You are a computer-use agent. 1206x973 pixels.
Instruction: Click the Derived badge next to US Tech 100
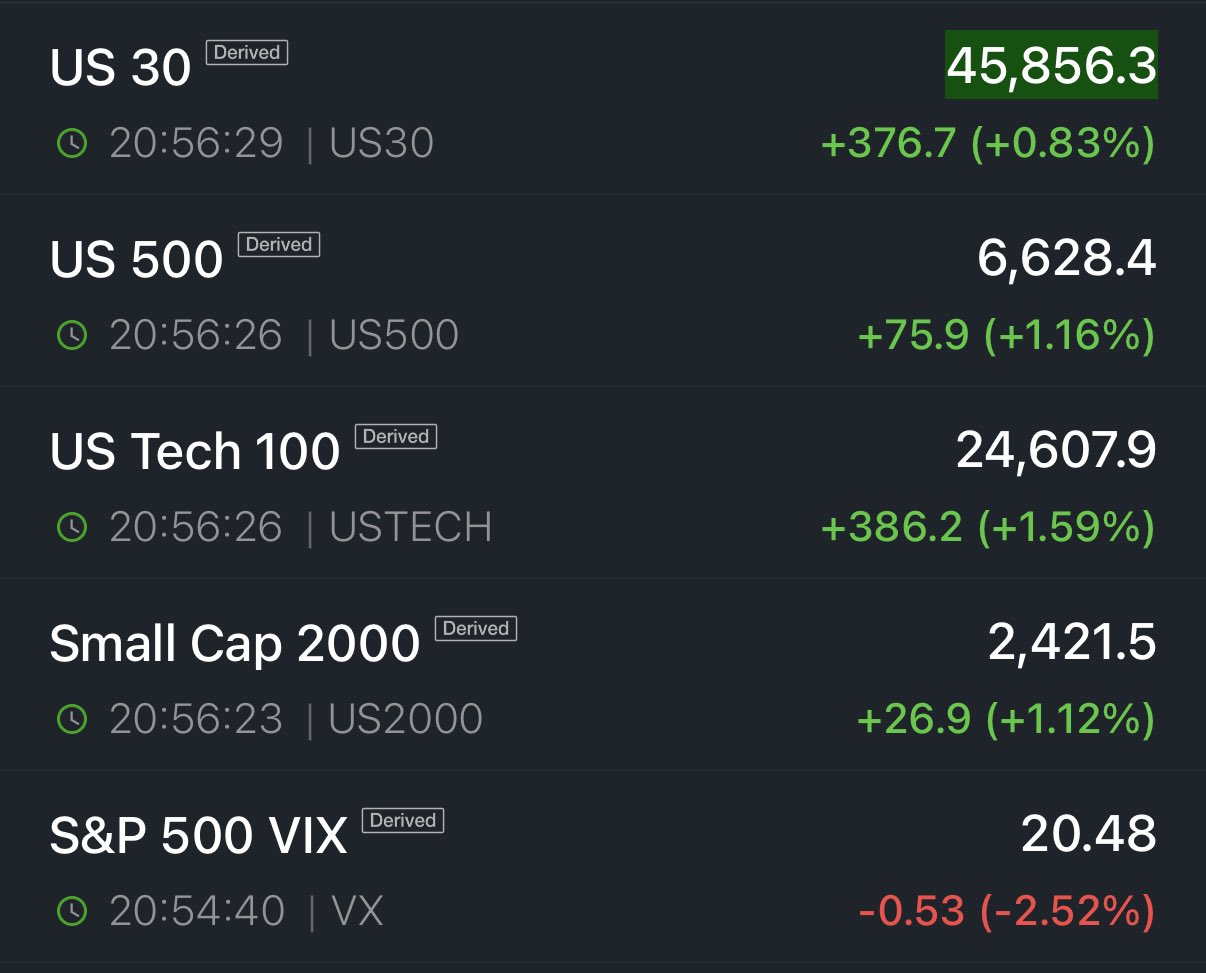(396, 437)
